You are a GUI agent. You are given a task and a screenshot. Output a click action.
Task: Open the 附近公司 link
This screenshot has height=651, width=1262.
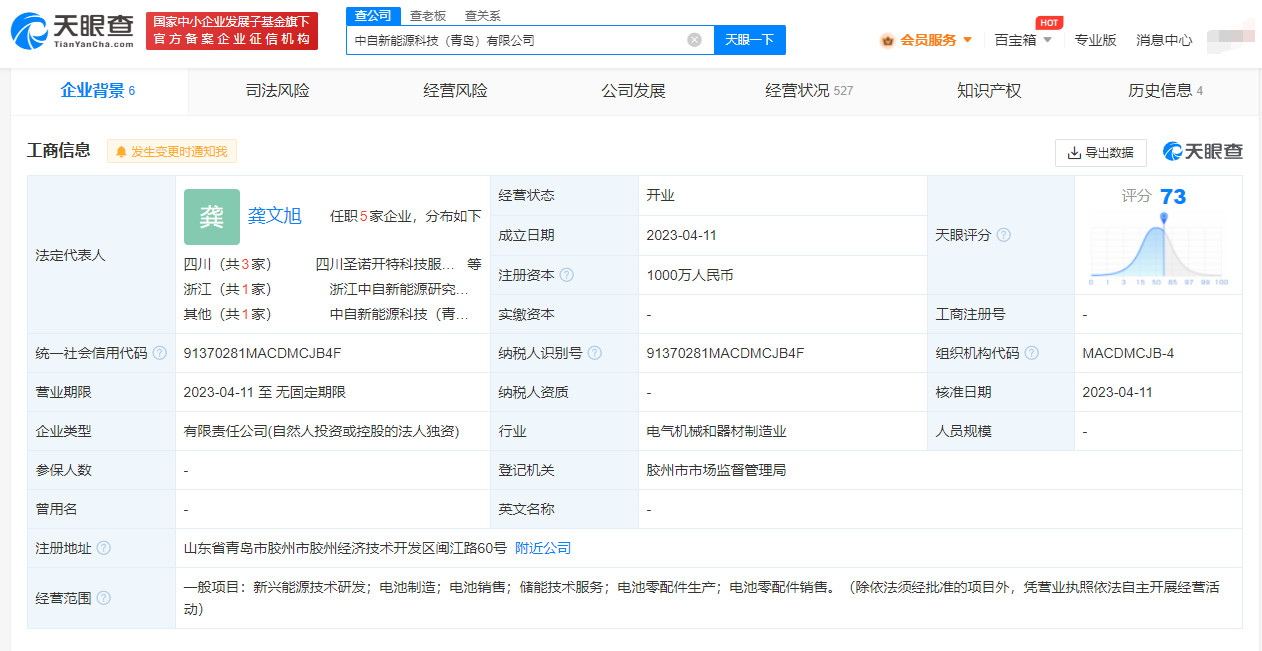(542, 548)
